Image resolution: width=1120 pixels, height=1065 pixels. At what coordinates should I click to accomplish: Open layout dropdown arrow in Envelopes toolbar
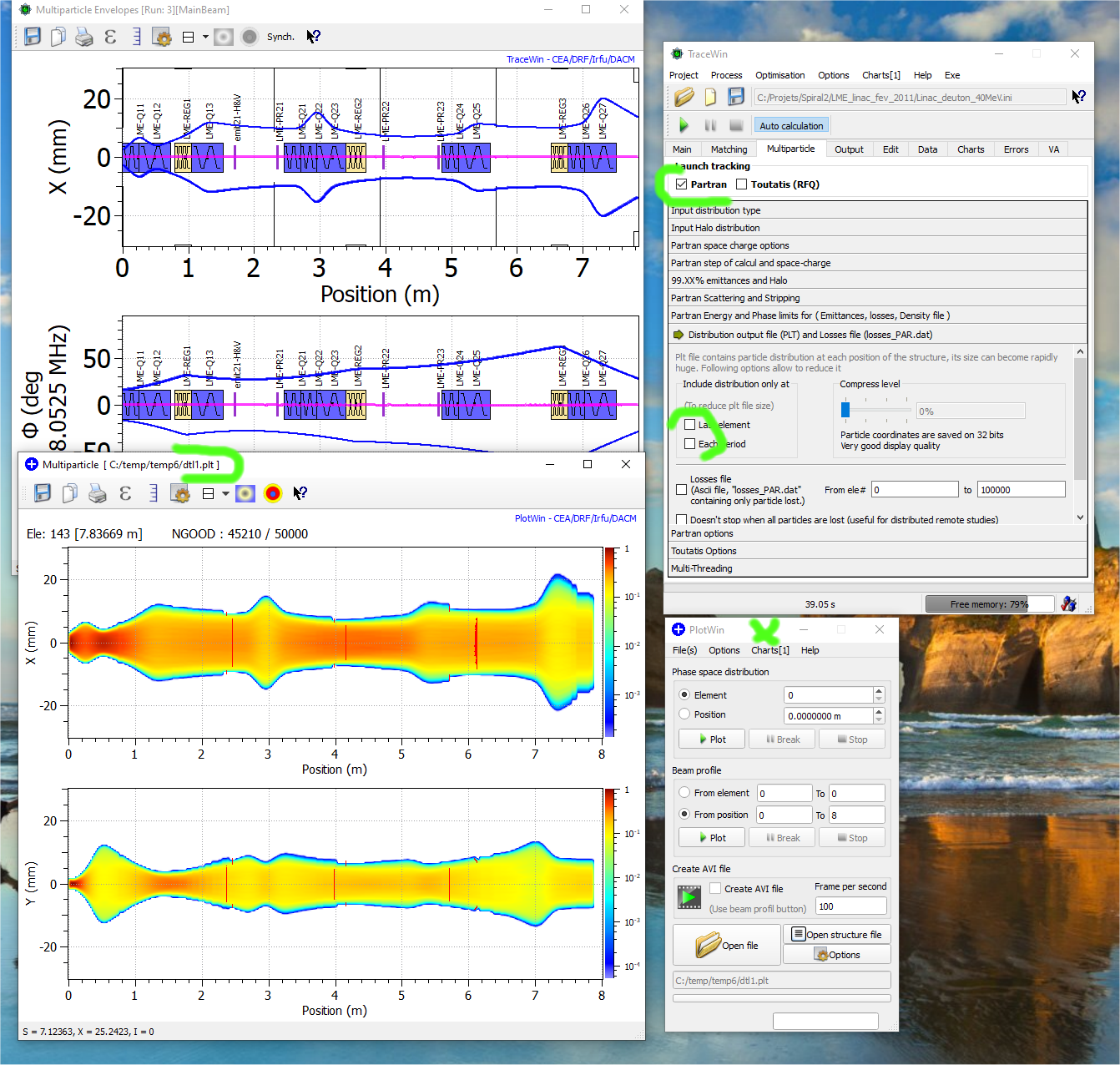(x=205, y=37)
